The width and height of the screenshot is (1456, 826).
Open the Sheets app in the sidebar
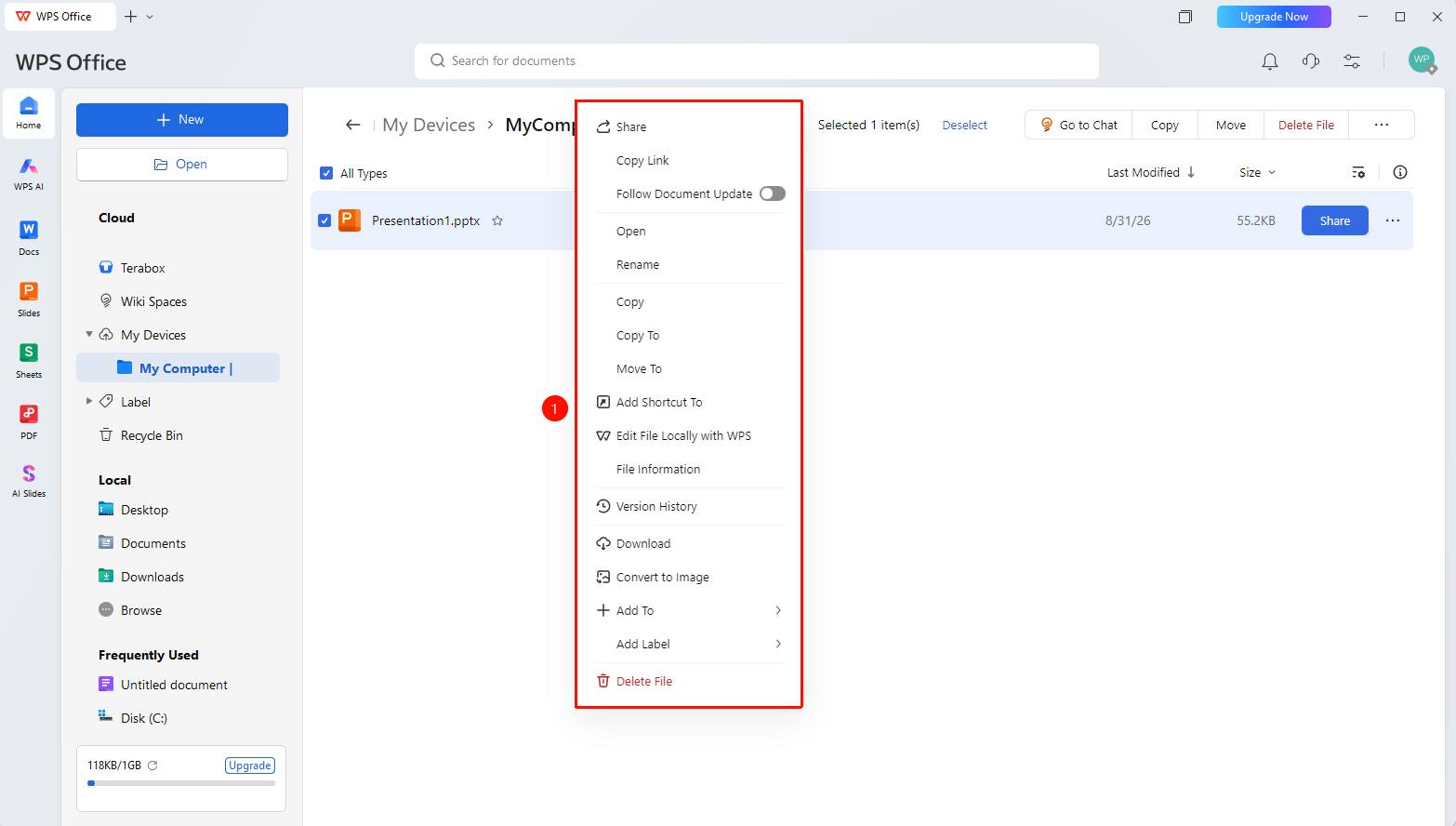click(29, 361)
